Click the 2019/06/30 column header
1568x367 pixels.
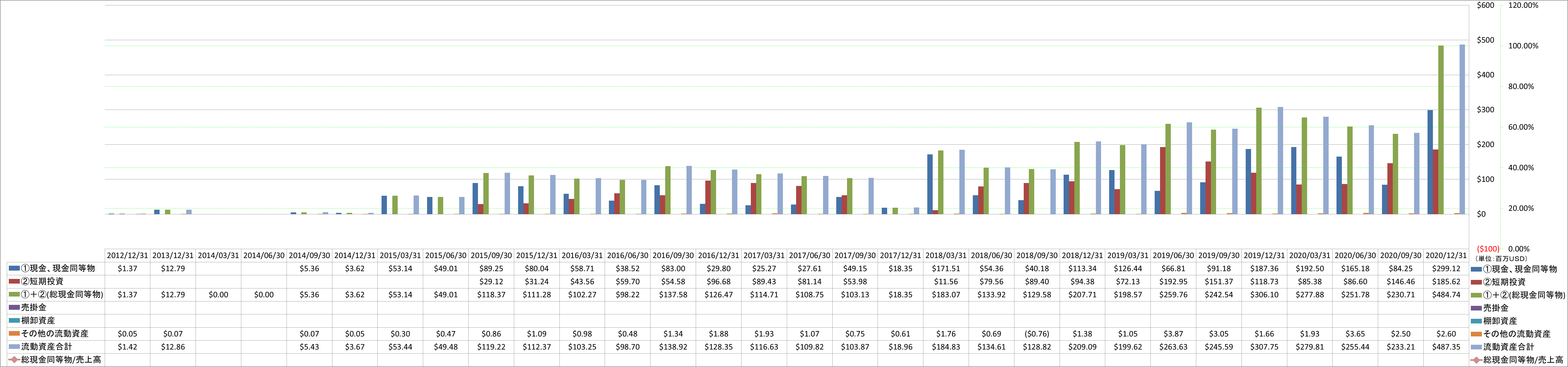point(1173,256)
